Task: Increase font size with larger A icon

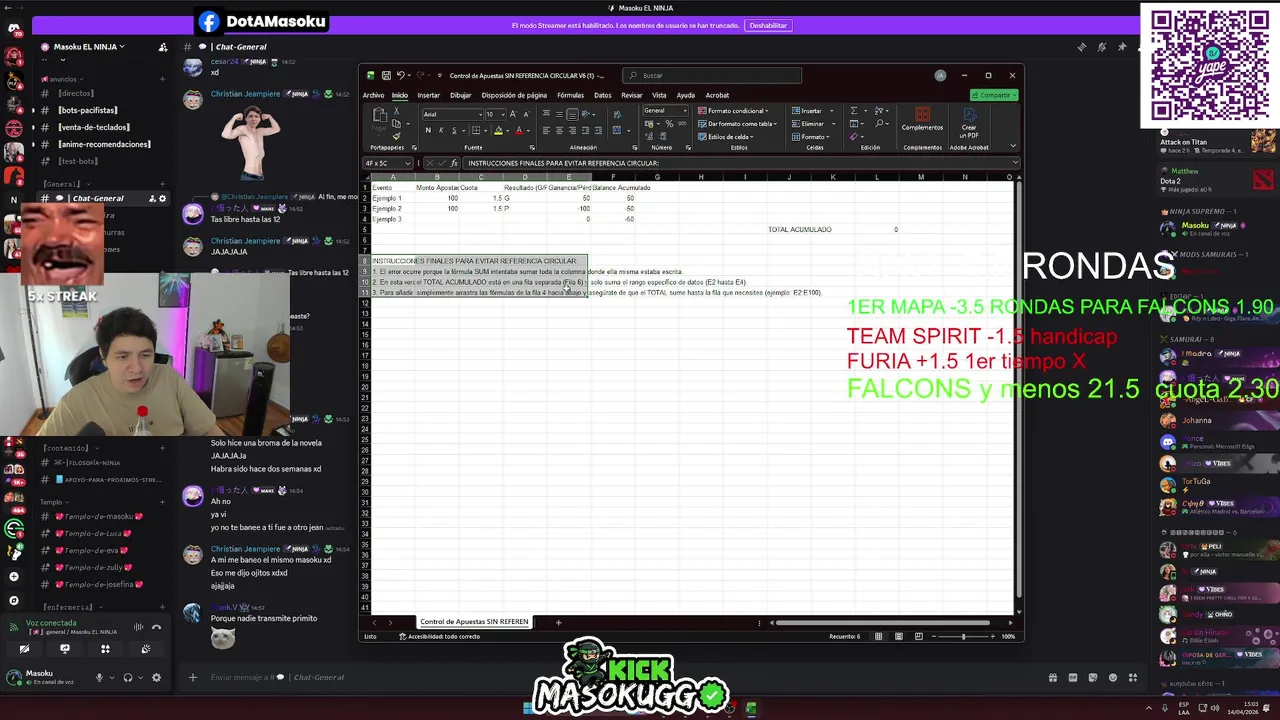Action: [514, 114]
